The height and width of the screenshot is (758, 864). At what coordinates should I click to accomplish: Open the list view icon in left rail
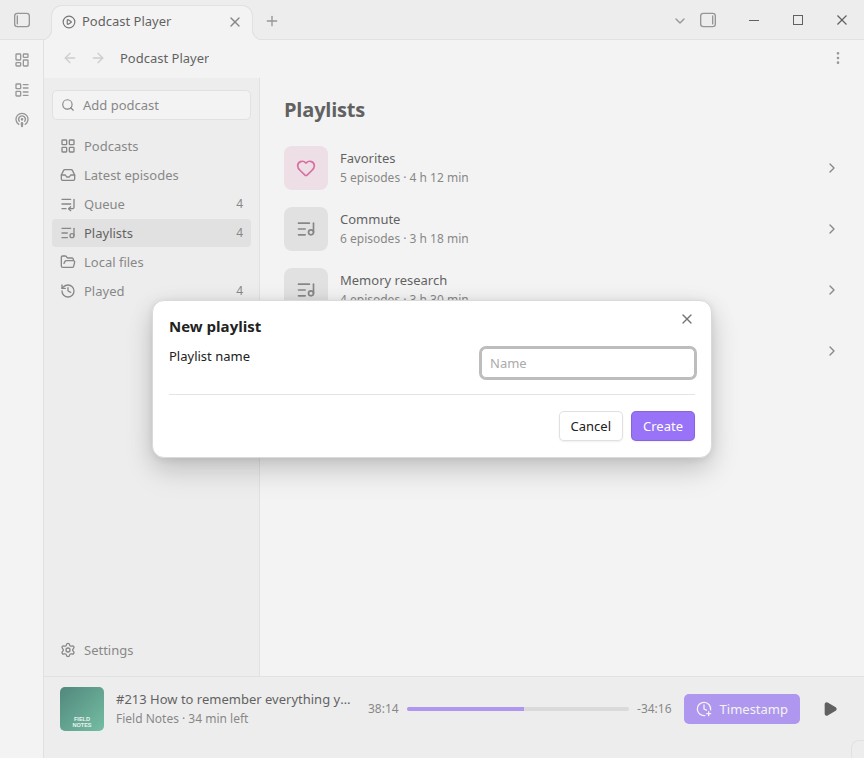[x=21, y=90]
